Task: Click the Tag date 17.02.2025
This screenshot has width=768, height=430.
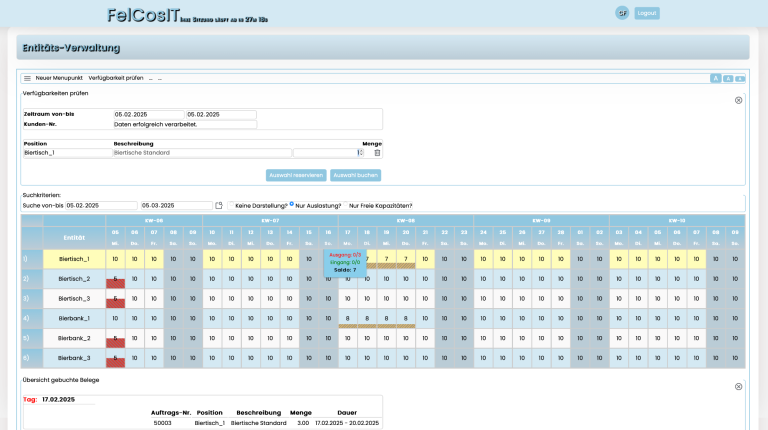Action: pos(58,400)
